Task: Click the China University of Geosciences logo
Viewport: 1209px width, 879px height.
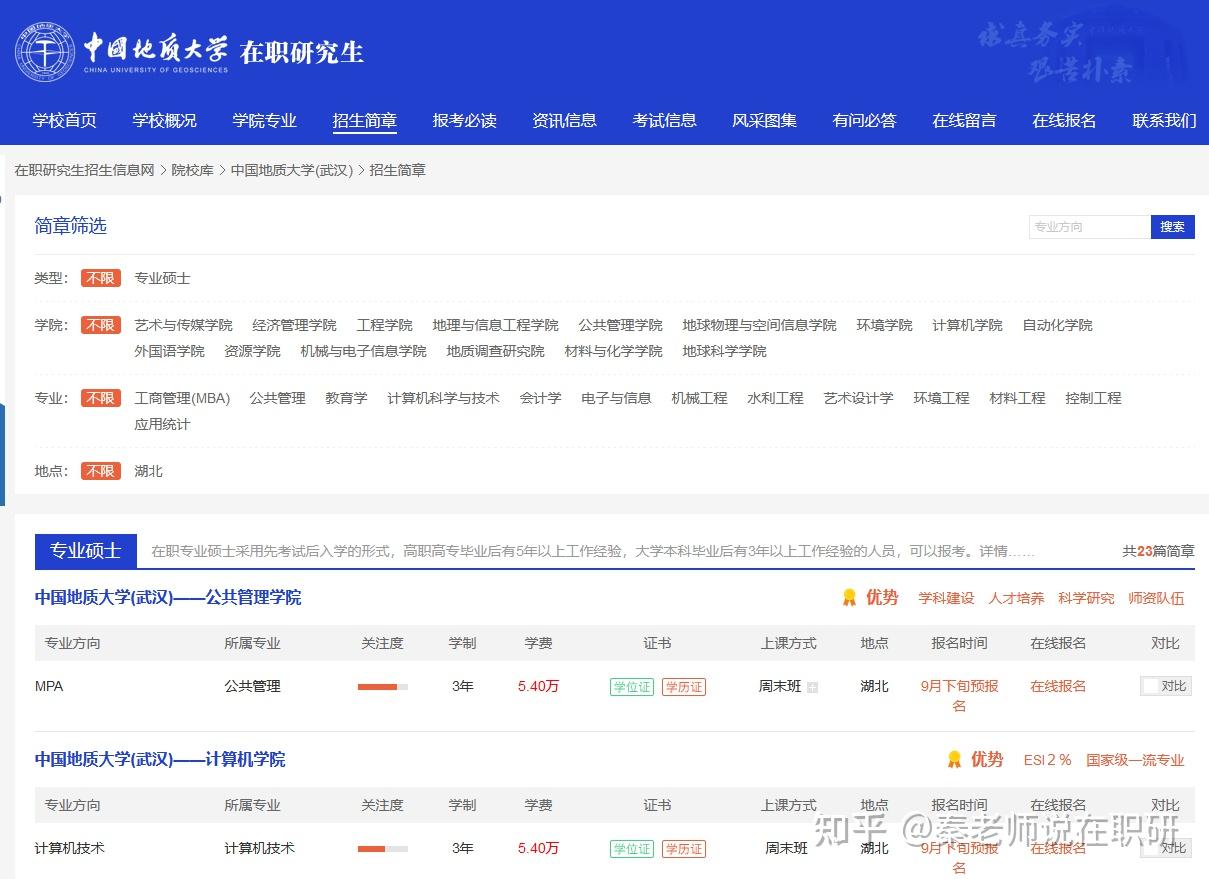Action: (x=121, y=52)
